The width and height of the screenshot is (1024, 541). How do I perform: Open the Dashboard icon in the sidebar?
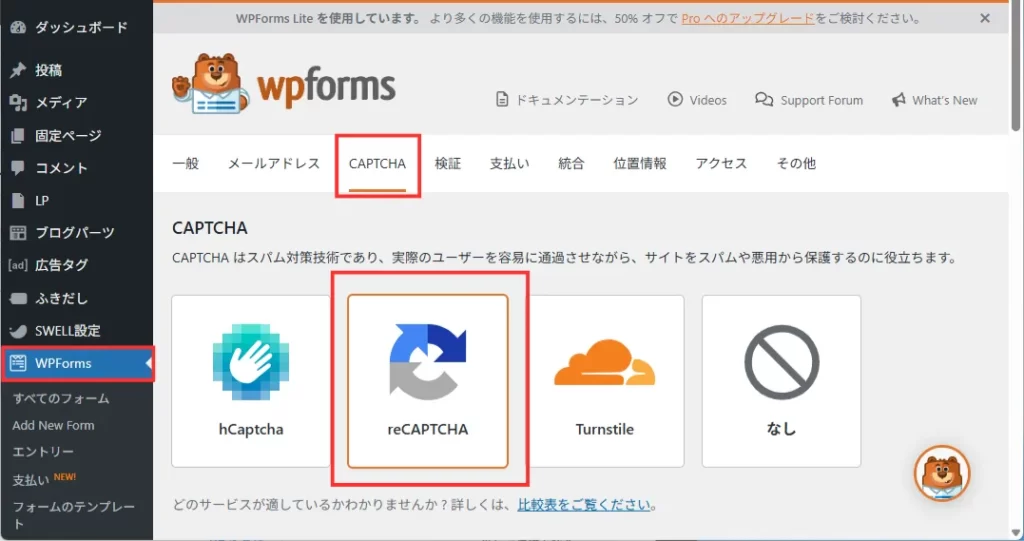tap(18, 27)
